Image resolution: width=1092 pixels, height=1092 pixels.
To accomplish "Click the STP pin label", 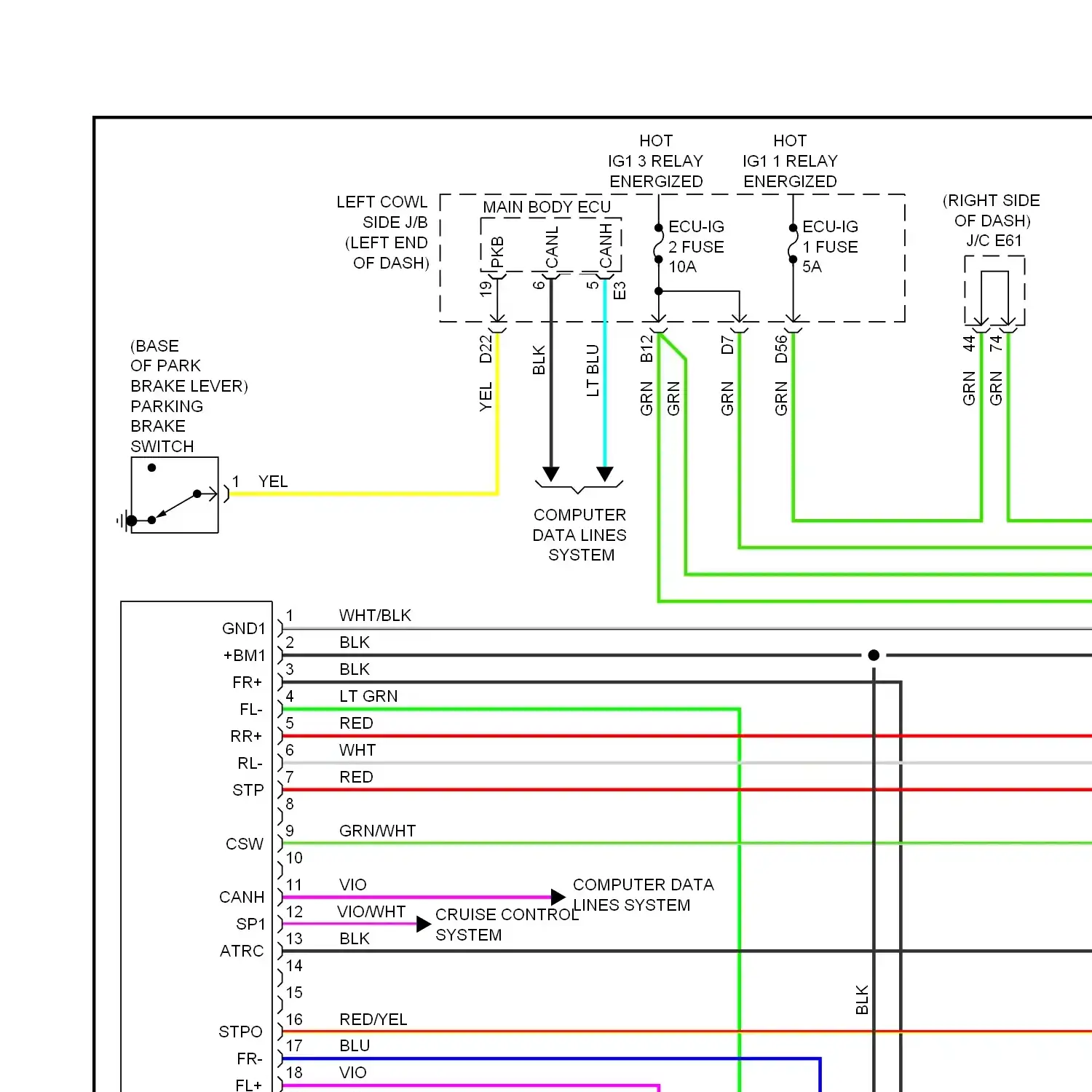I will click(x=248, y=790).
